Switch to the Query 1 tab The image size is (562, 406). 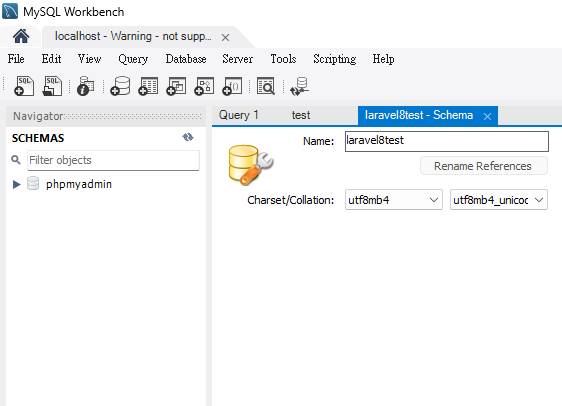pyautogui.click(x=239, y=115)
